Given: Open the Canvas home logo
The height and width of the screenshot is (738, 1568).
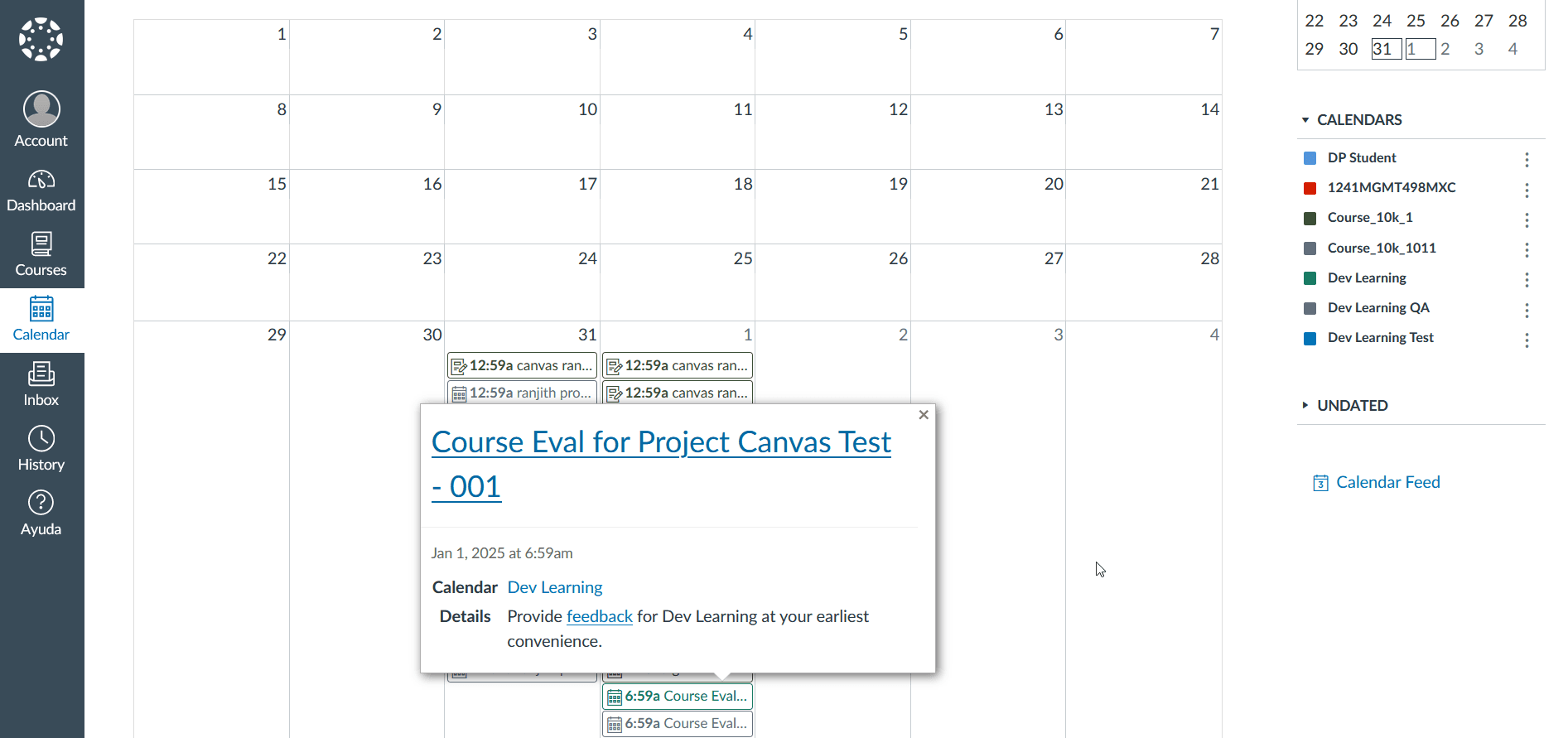Looking at the screenshot, I should pyautogui.click(x=41, y=40).
